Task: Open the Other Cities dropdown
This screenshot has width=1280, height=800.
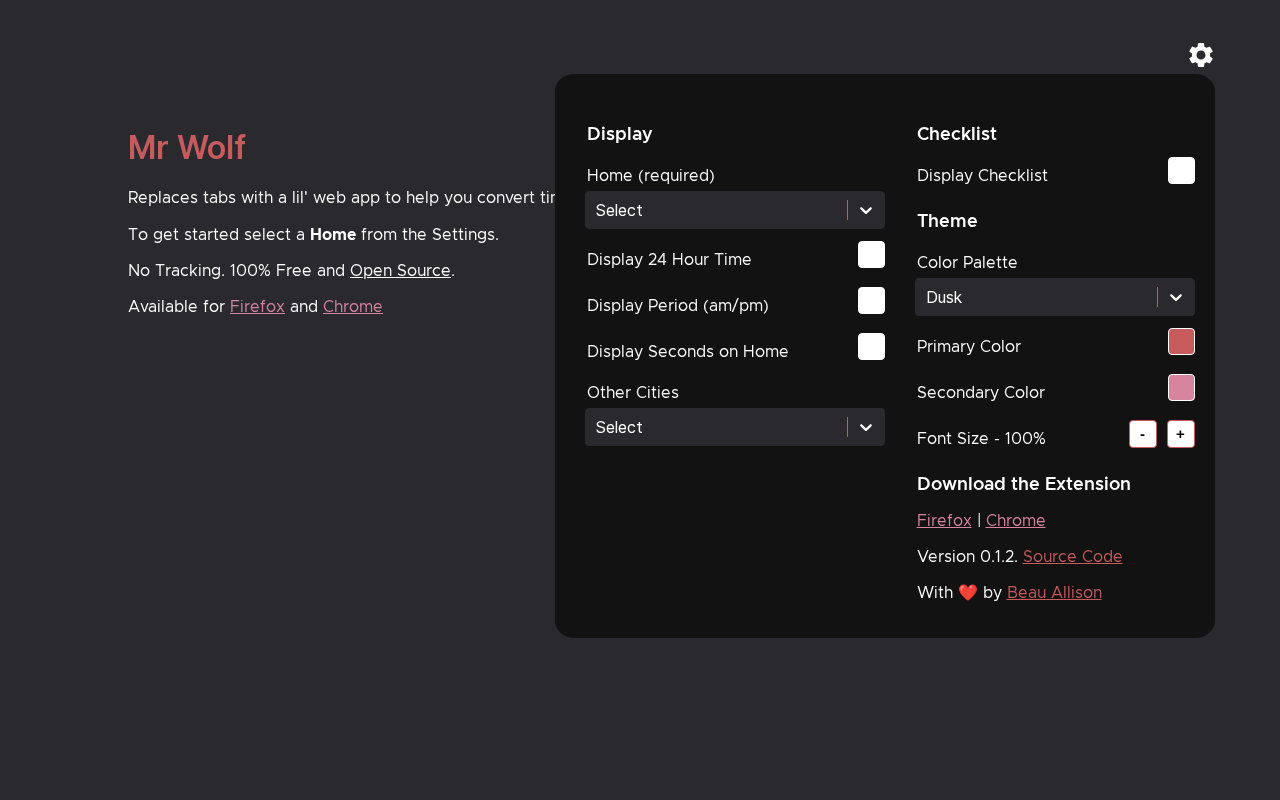Action: click(x=715, y=427)
